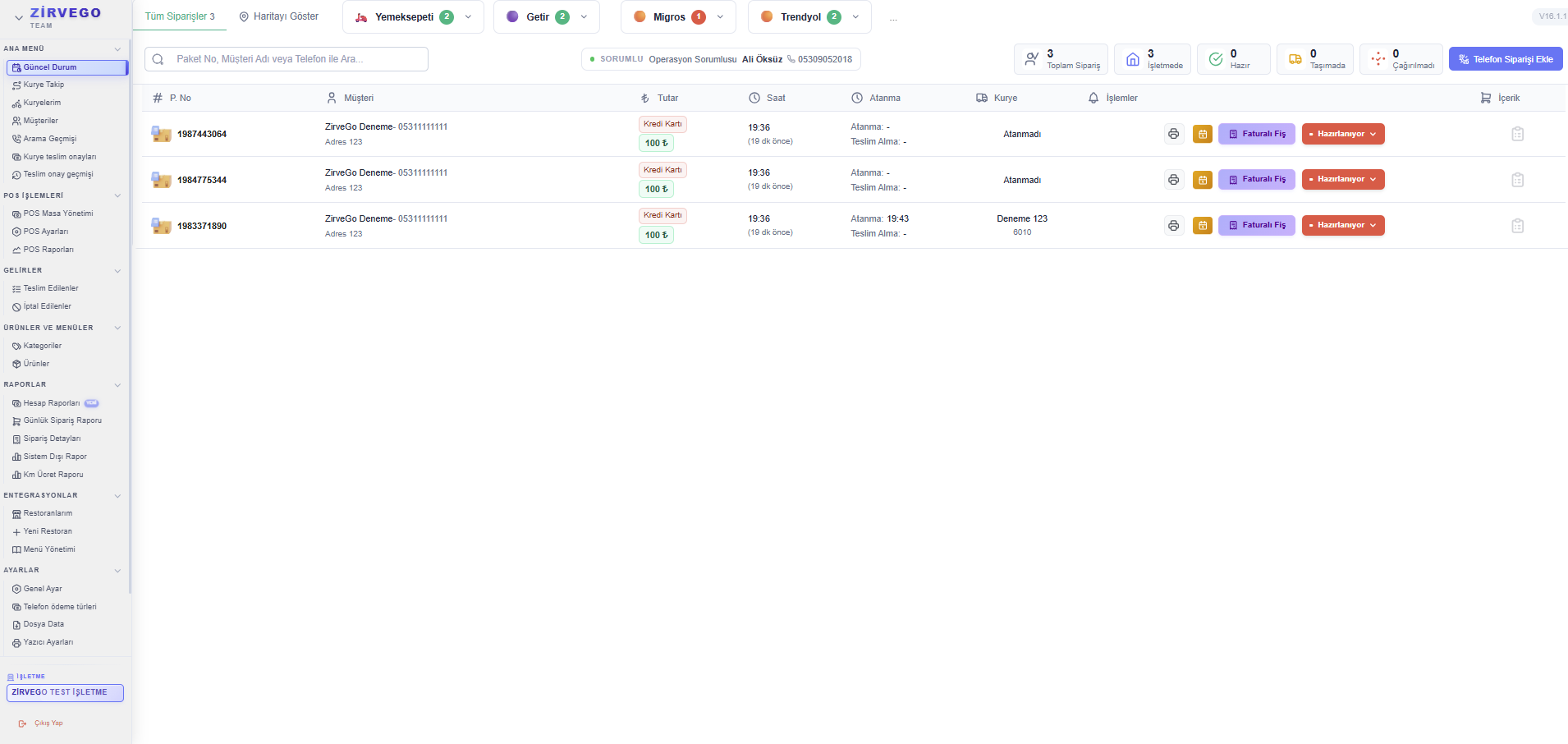Click orange icon button for order 1983371890
This screenshot has height=744, width=1568.
(x=1203, y=226)
